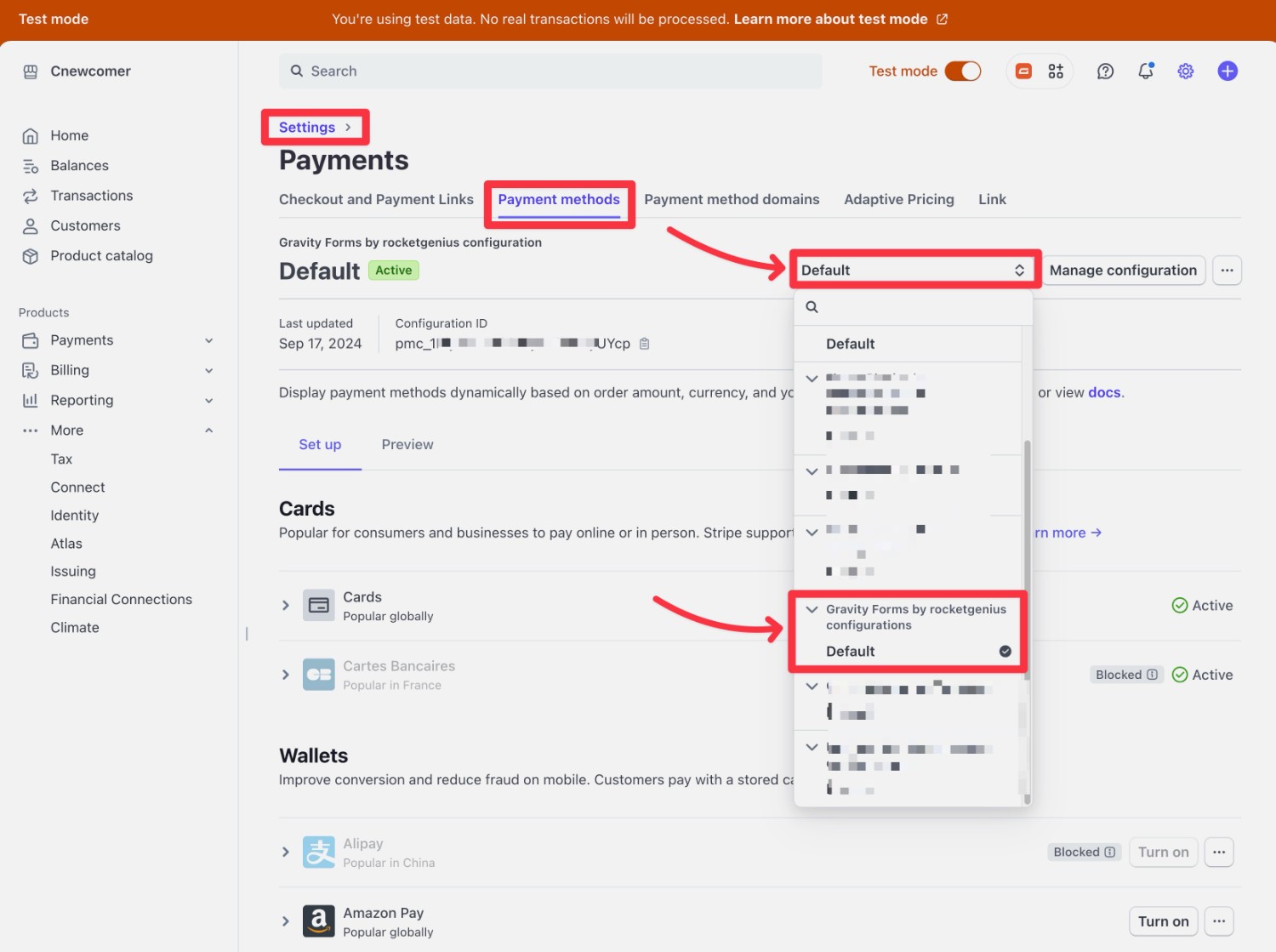Open Climate in the sidebar

pos(75,628)
